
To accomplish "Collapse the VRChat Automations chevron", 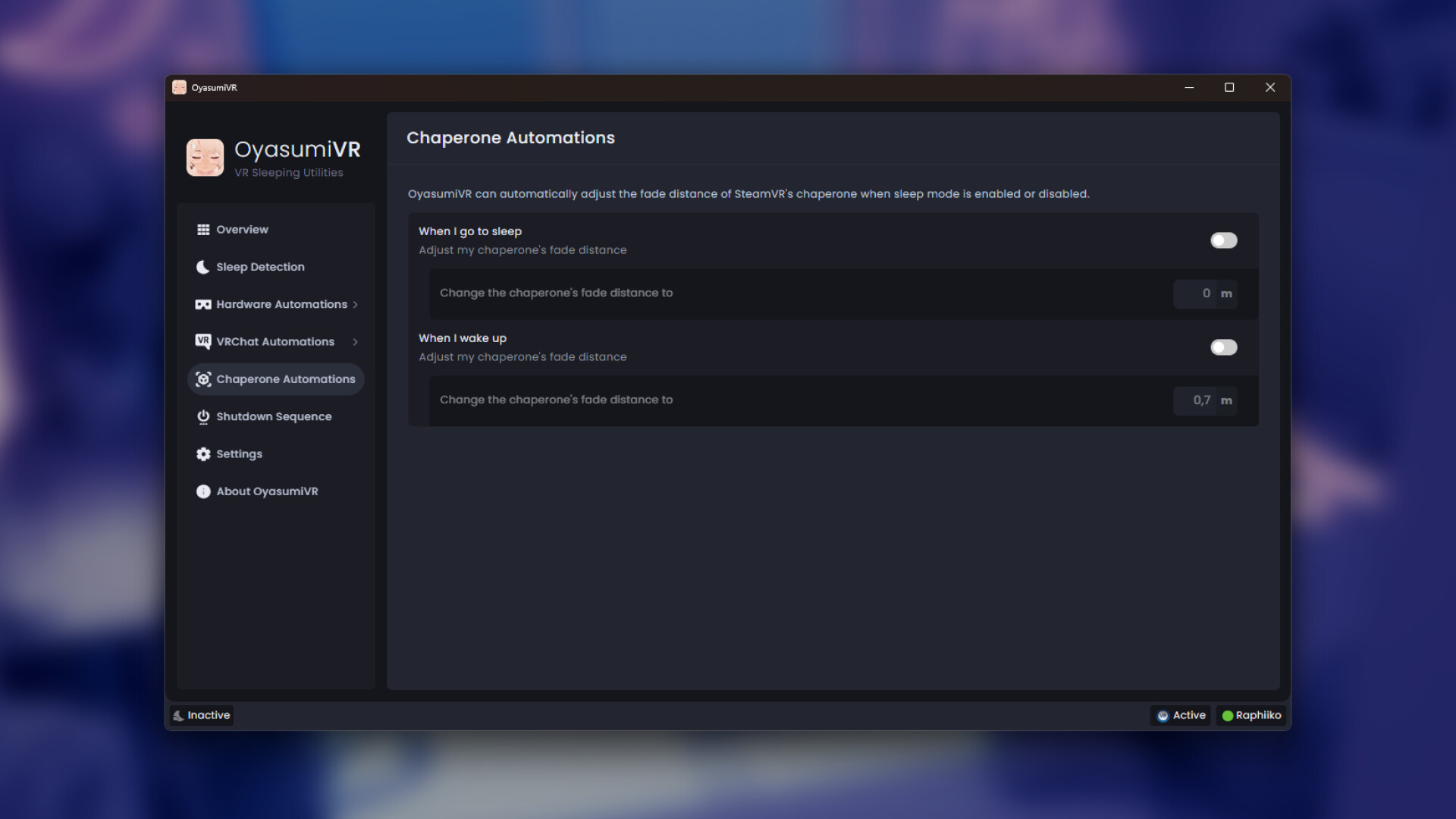I will click(x=354, y=341).
